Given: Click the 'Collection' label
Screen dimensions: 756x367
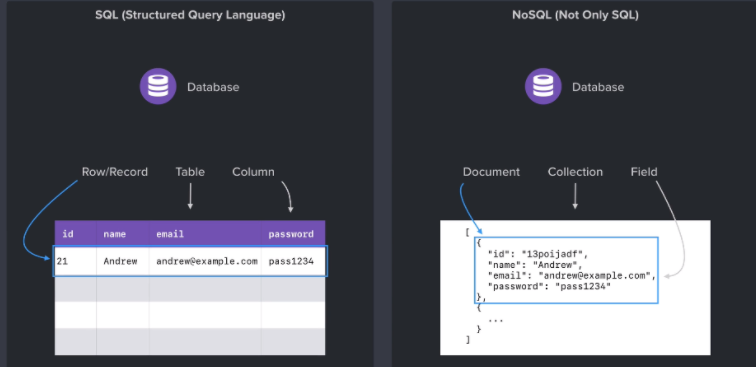Looking at the screenshot, I should [x=575, y=172].
